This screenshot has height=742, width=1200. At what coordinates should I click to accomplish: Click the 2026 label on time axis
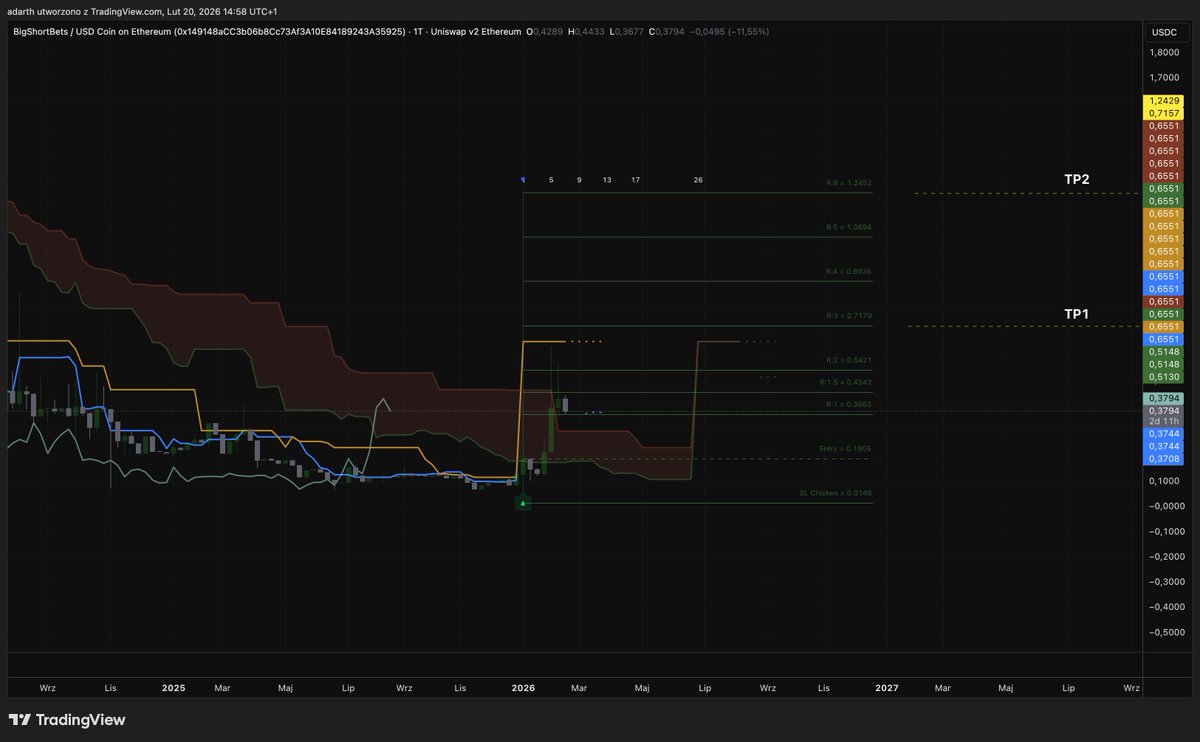(523, 688)
